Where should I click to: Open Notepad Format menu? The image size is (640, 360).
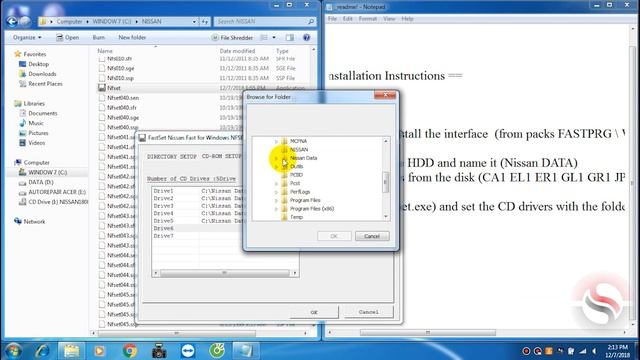[x=368, y=19]
